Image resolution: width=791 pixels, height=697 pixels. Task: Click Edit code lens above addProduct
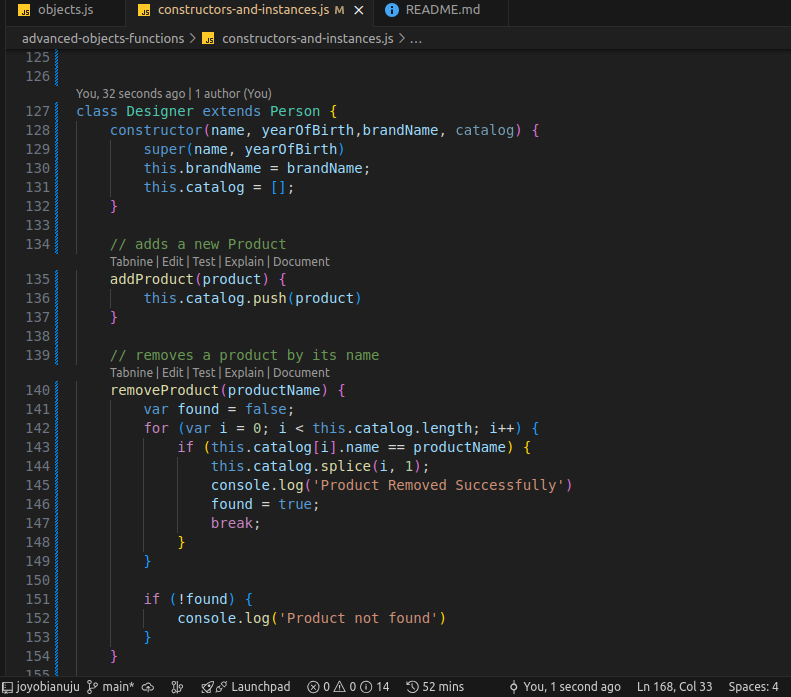click(x=173, y=262)
